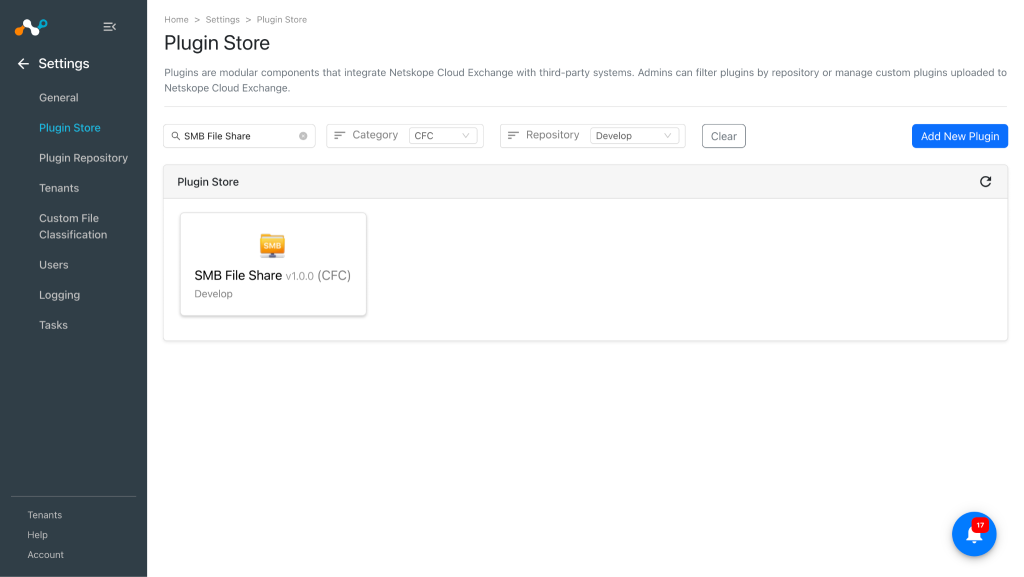
Task: Open Help link in sidebar
Action: pos(37,535)
